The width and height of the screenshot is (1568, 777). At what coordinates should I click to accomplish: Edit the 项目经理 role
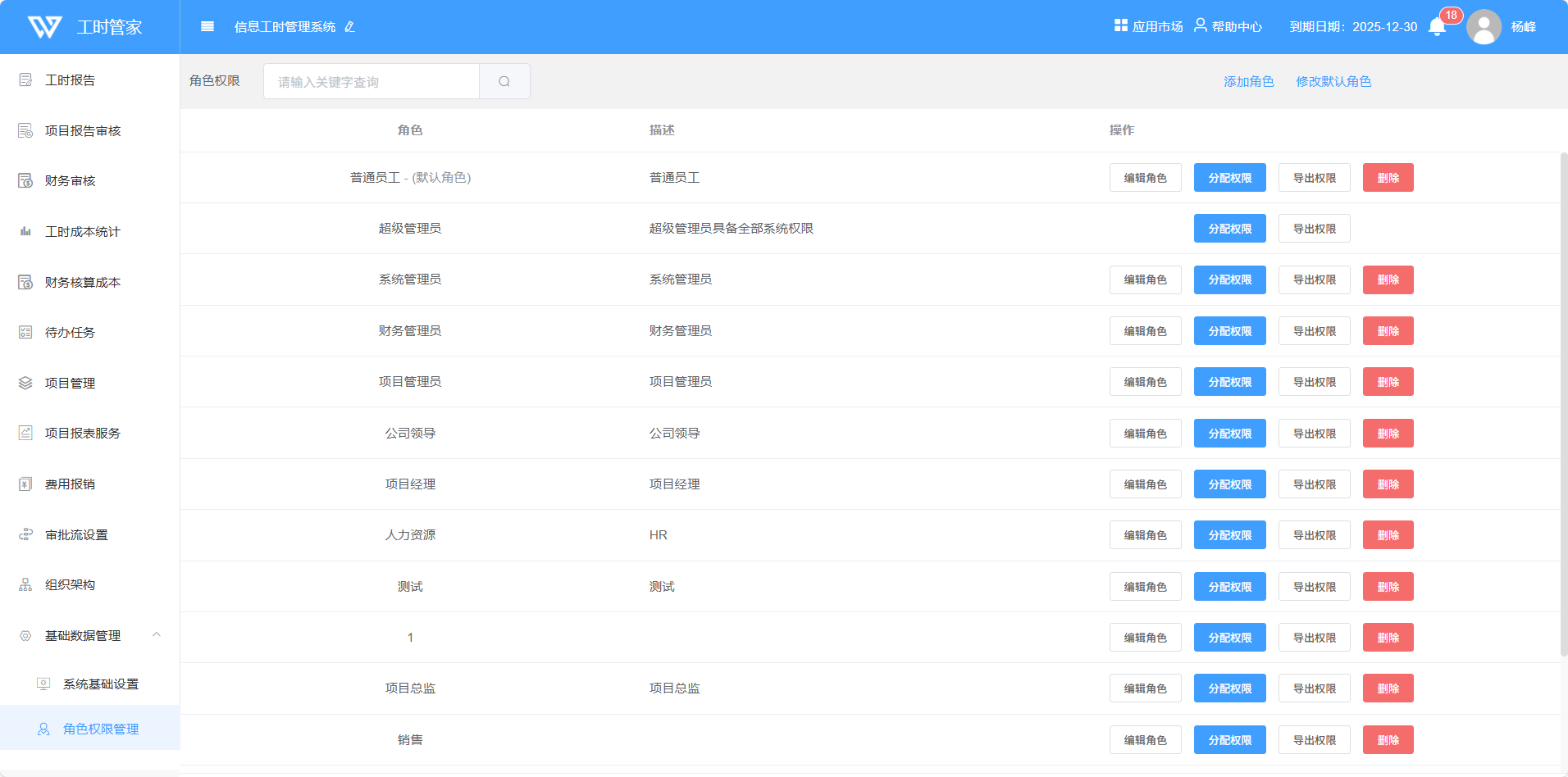pyautogui.click(x=1145, y=484)
